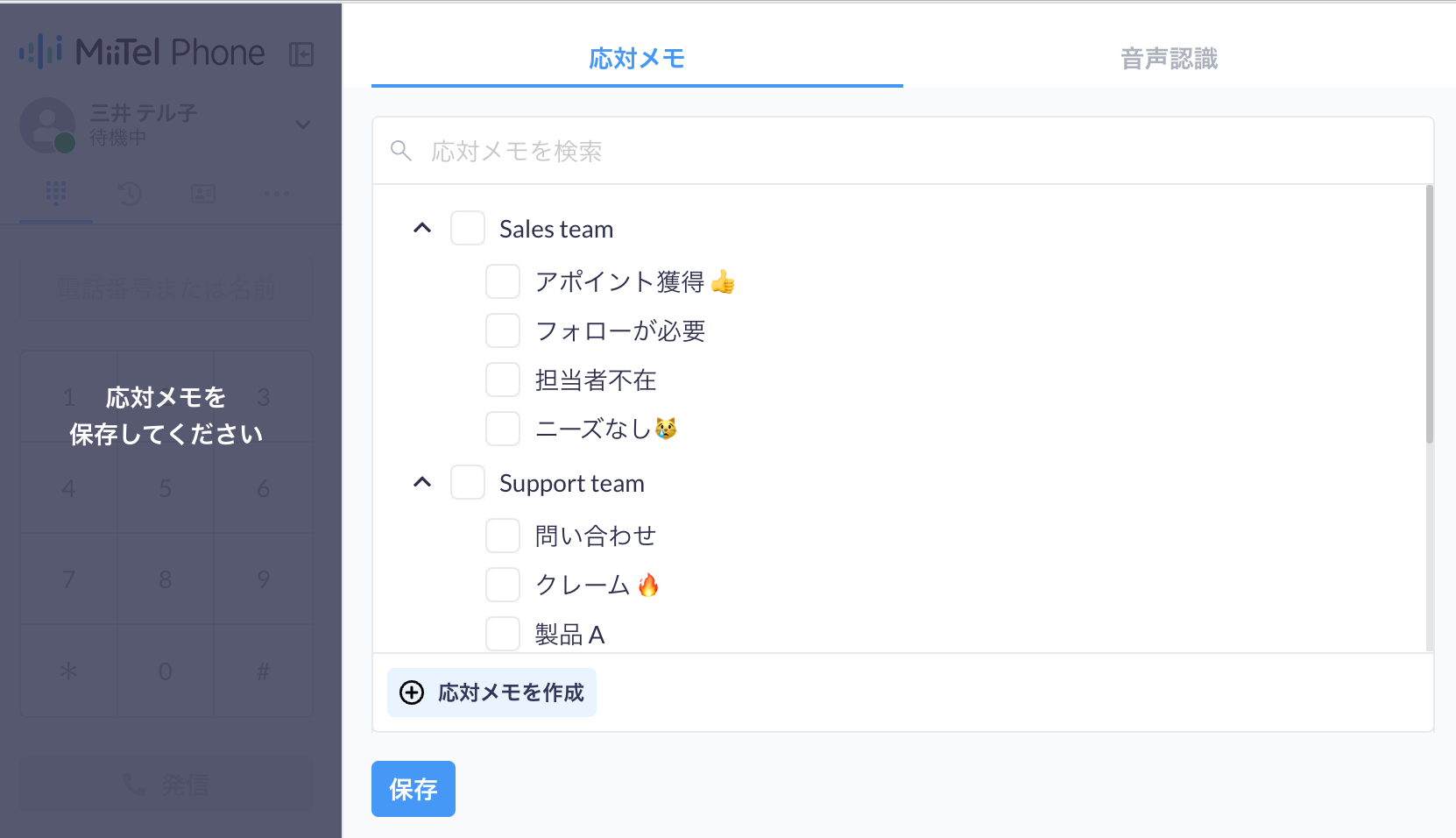
Task: Click dialpad key 8
Action: coord(166,579)
